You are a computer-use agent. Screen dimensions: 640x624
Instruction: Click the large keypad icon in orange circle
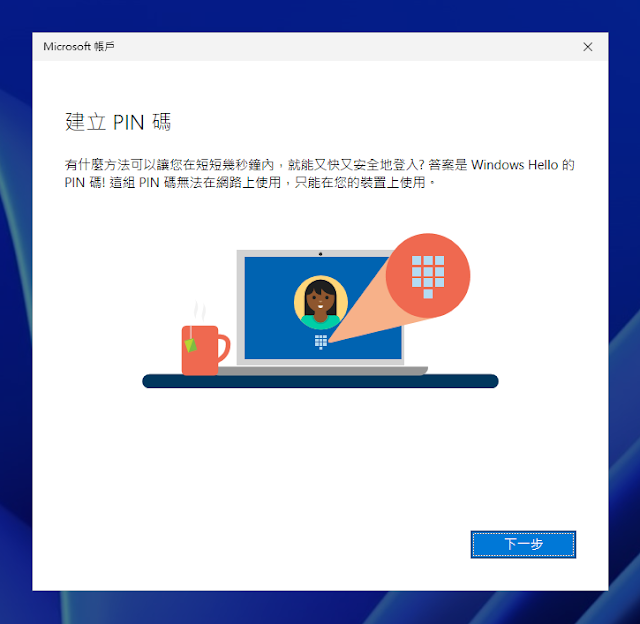[427, 276]
